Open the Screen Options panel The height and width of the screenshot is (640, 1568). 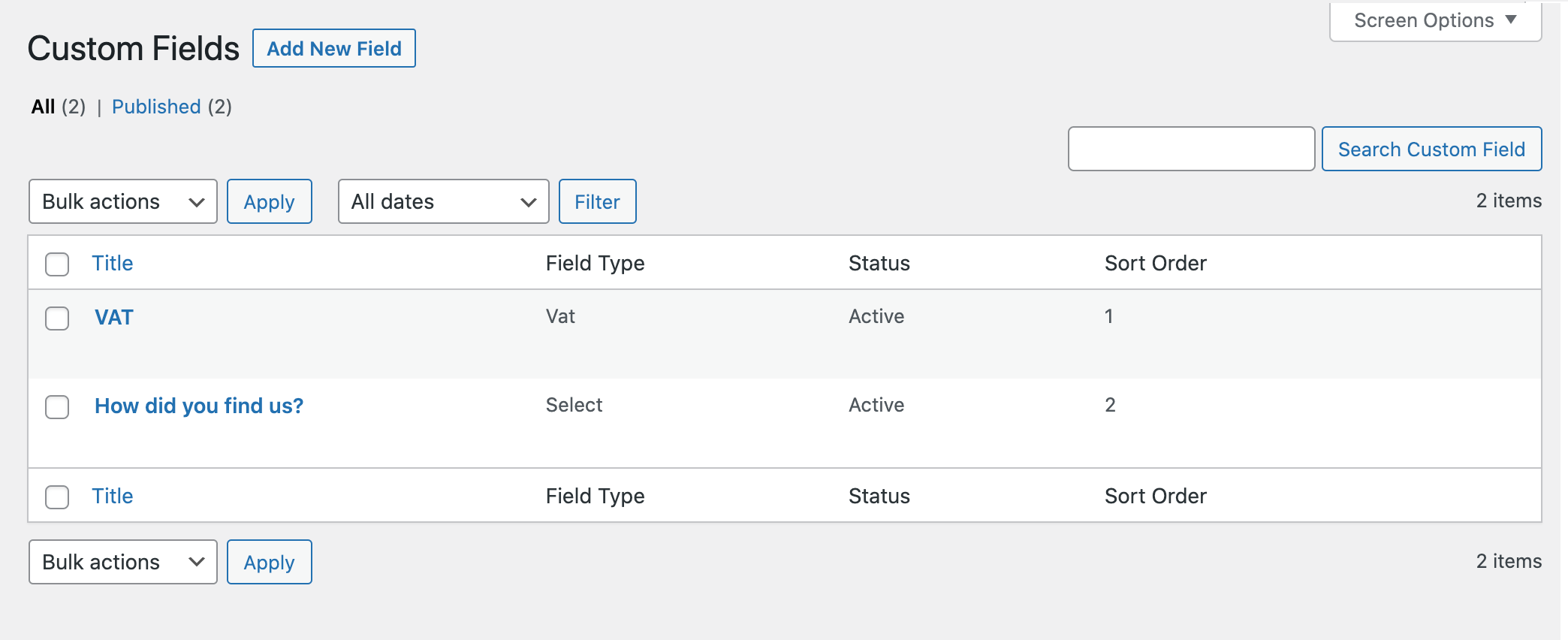click(1434, 21)
